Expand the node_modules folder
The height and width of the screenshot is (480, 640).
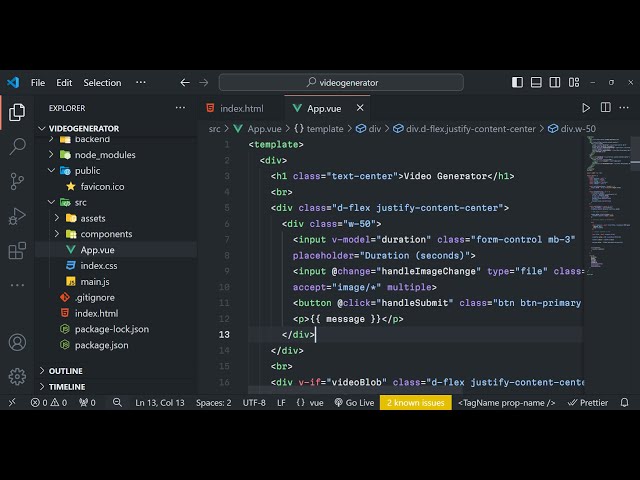click(x=104, y=155)
